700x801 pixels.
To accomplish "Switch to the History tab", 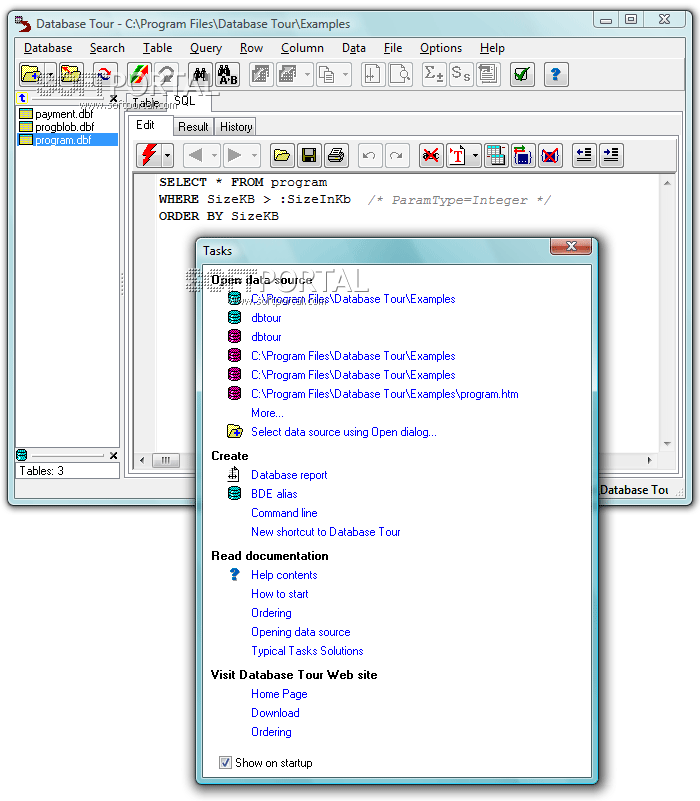I will point(236,127).
